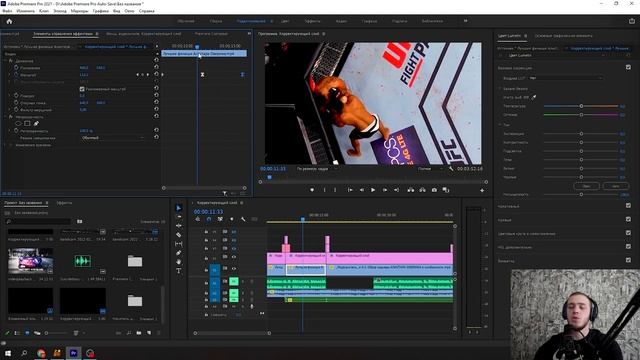Image resolution: width=640 pixels, height=360 pixels.
Task: Toggle Snap in timeline header
Action: (209, 219)
